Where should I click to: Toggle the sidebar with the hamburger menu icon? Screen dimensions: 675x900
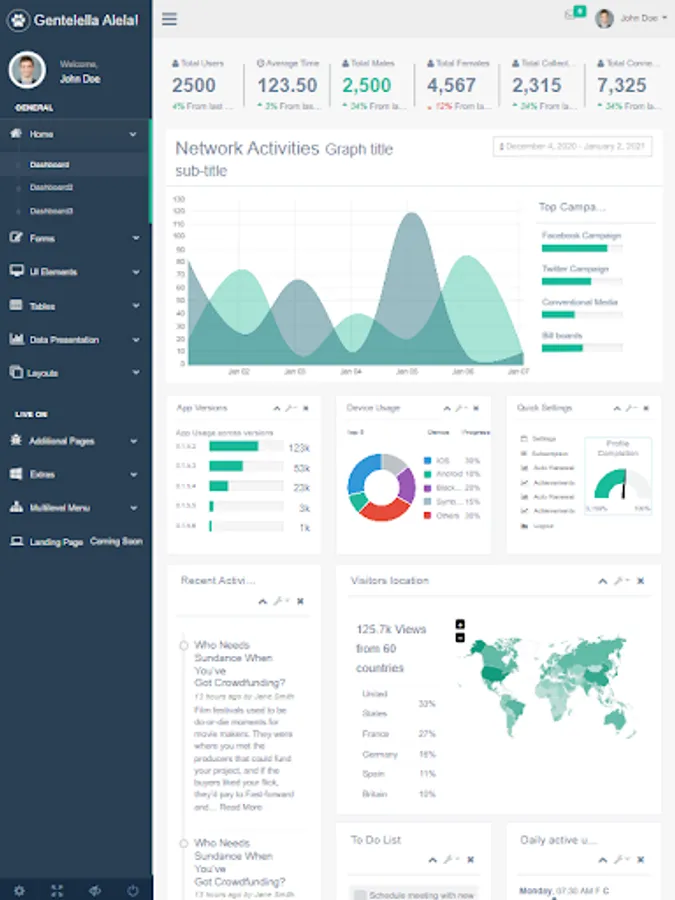point(169,19)
